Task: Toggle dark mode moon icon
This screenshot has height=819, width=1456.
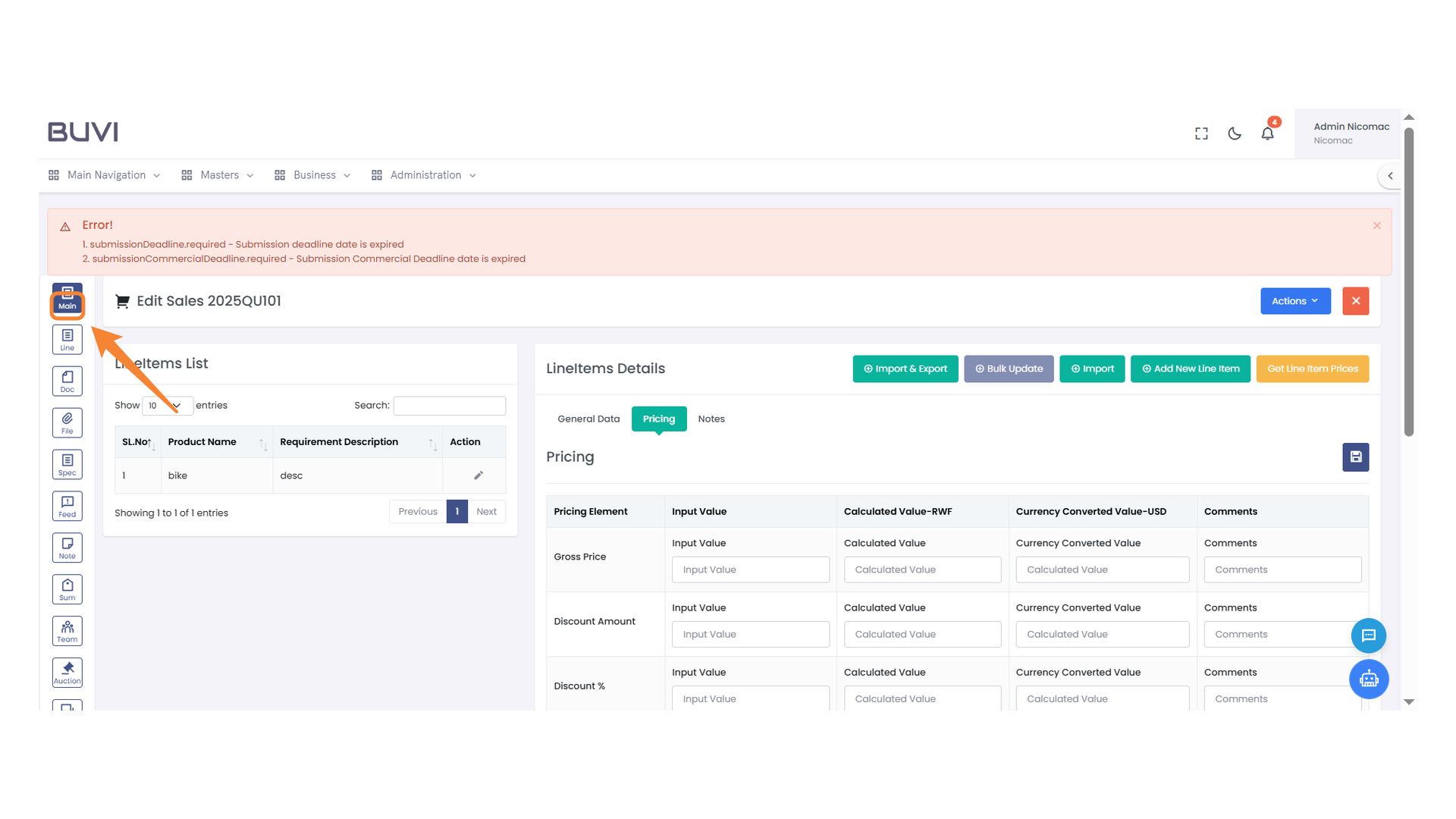Action: 1235,133
